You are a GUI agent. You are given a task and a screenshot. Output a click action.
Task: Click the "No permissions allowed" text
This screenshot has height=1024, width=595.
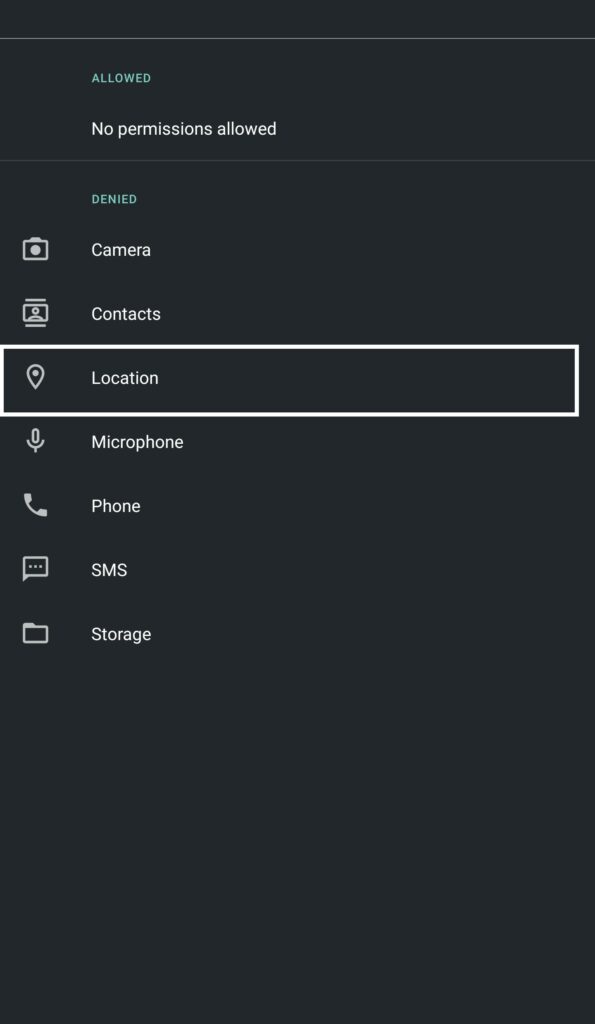click(x=184, y=129)
